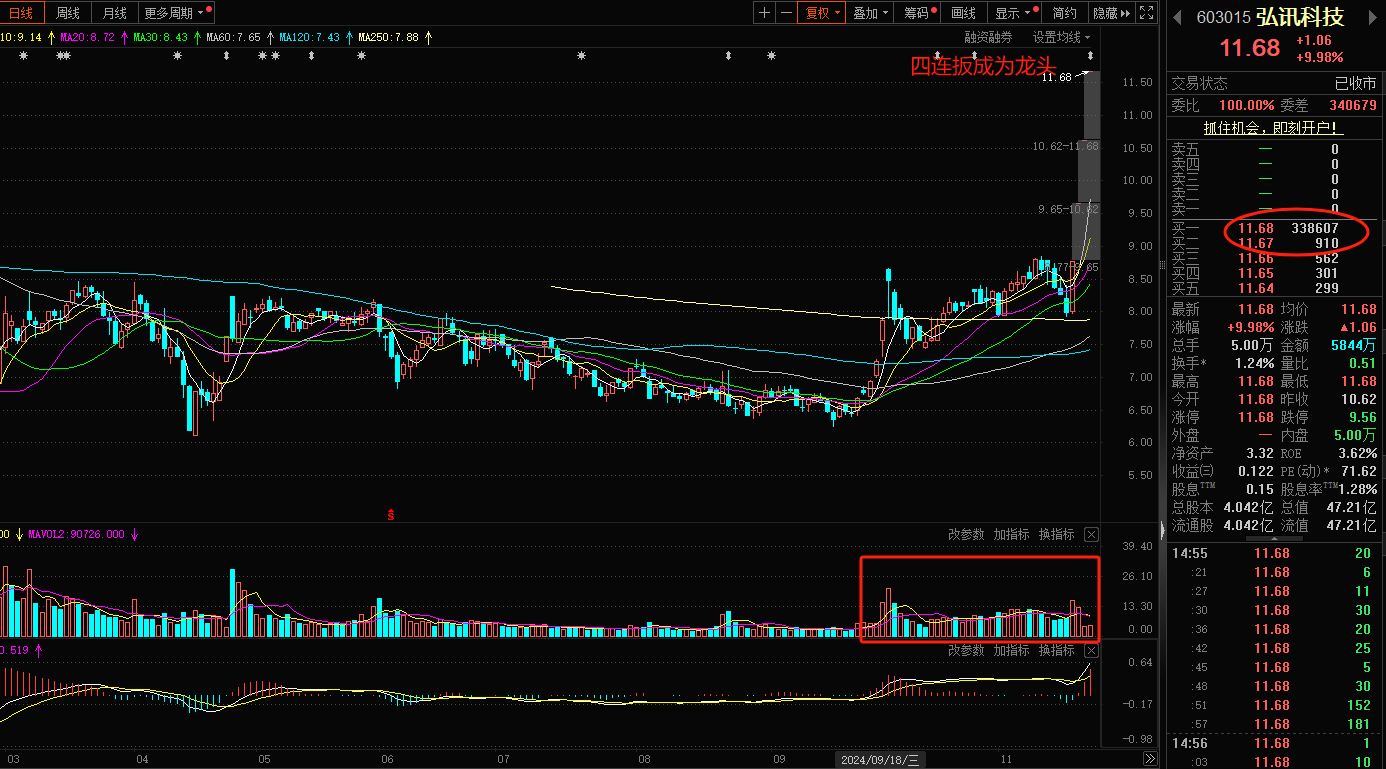1386x769 pixels.
Task: Collapse side panel with divider arrow
Action: (x=1161, y=531)
